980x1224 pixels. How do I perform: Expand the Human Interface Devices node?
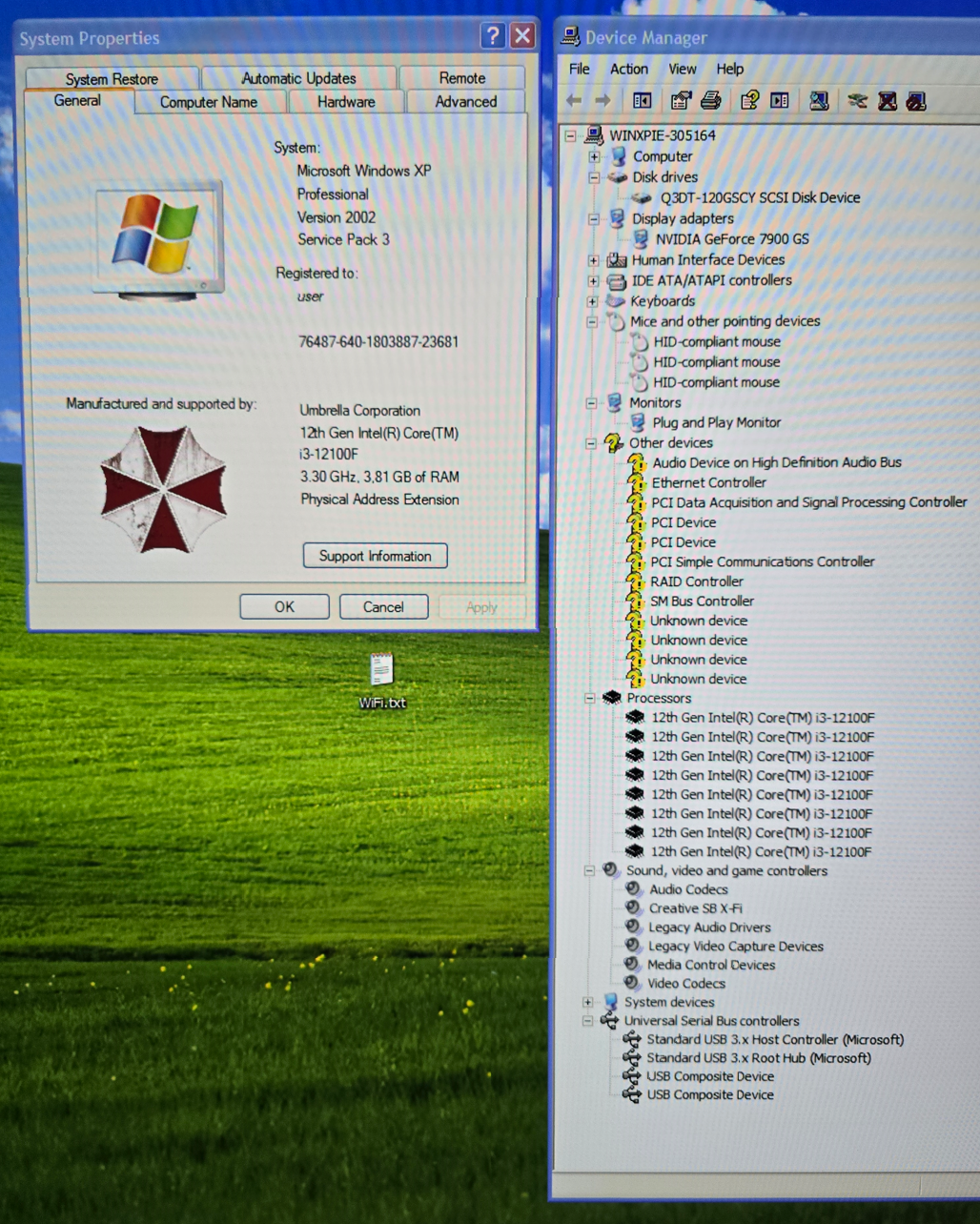(593, 260)
